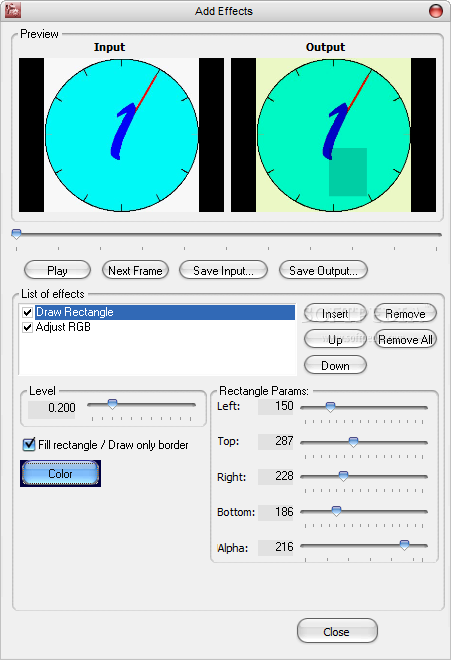Advance with the Next Frame button
The width and height of the screenshot is (451, 660).
135,270
